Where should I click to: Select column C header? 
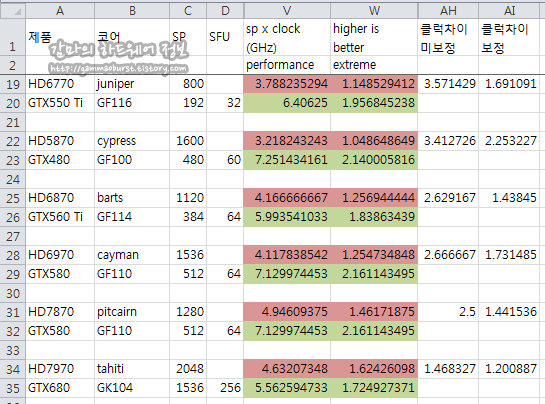(x=188, y=11)
